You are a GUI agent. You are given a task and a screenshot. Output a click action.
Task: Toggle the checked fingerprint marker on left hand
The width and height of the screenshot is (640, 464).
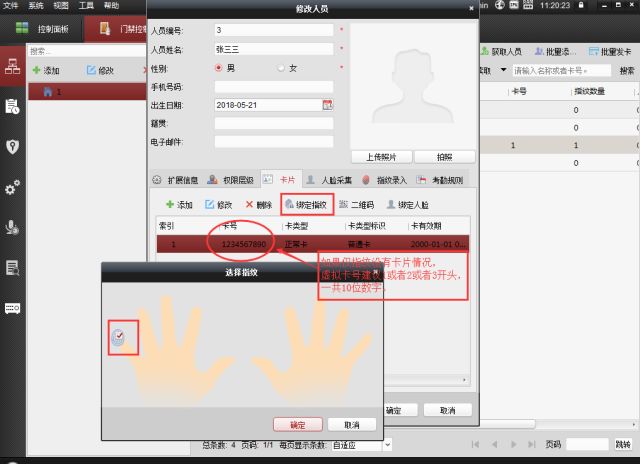click(119, 338)
